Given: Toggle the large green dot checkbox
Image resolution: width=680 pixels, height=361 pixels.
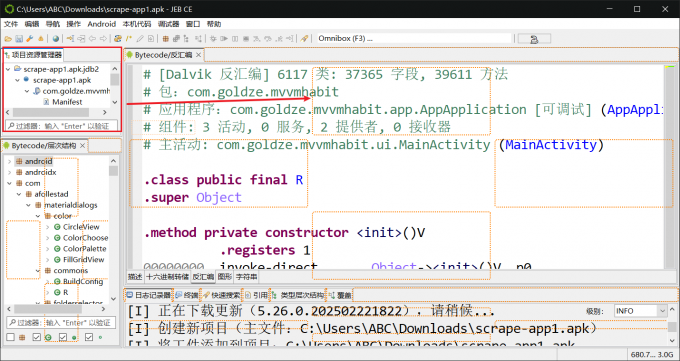Looking at the screenshot, I should click(x=63, y=337).
